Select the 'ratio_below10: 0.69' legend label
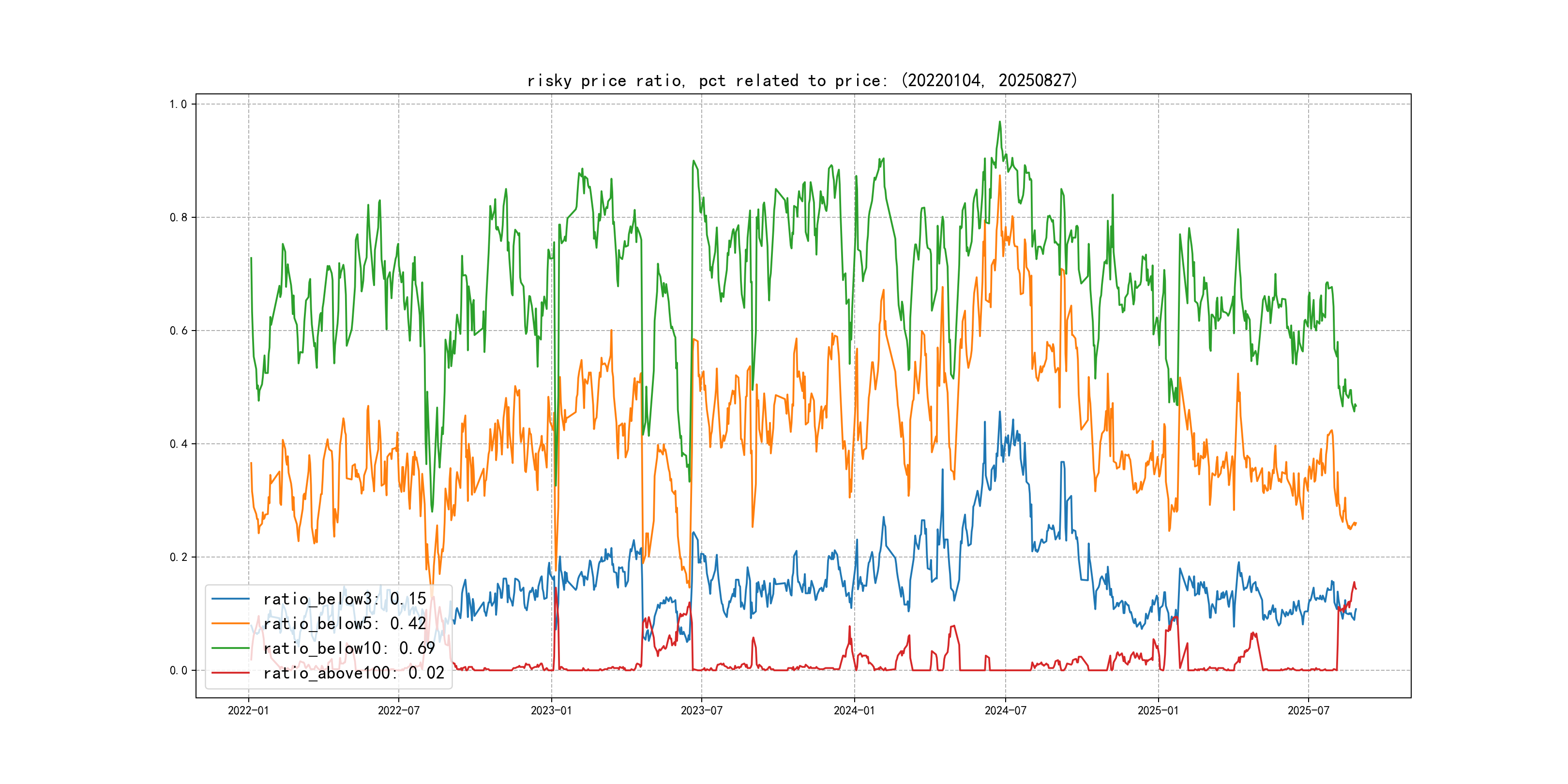1568x784 pixels. (x=349, y=648)
